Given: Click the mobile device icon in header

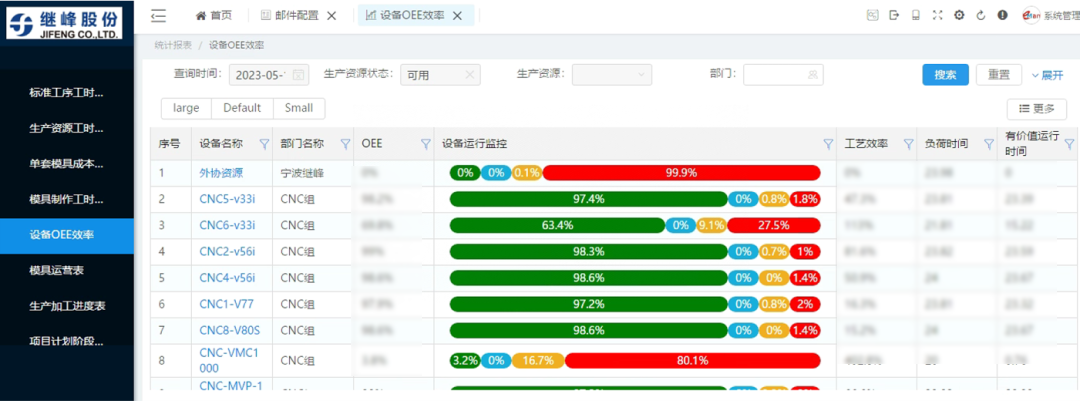Looking at the screenshot, I should tap(915, 15).
